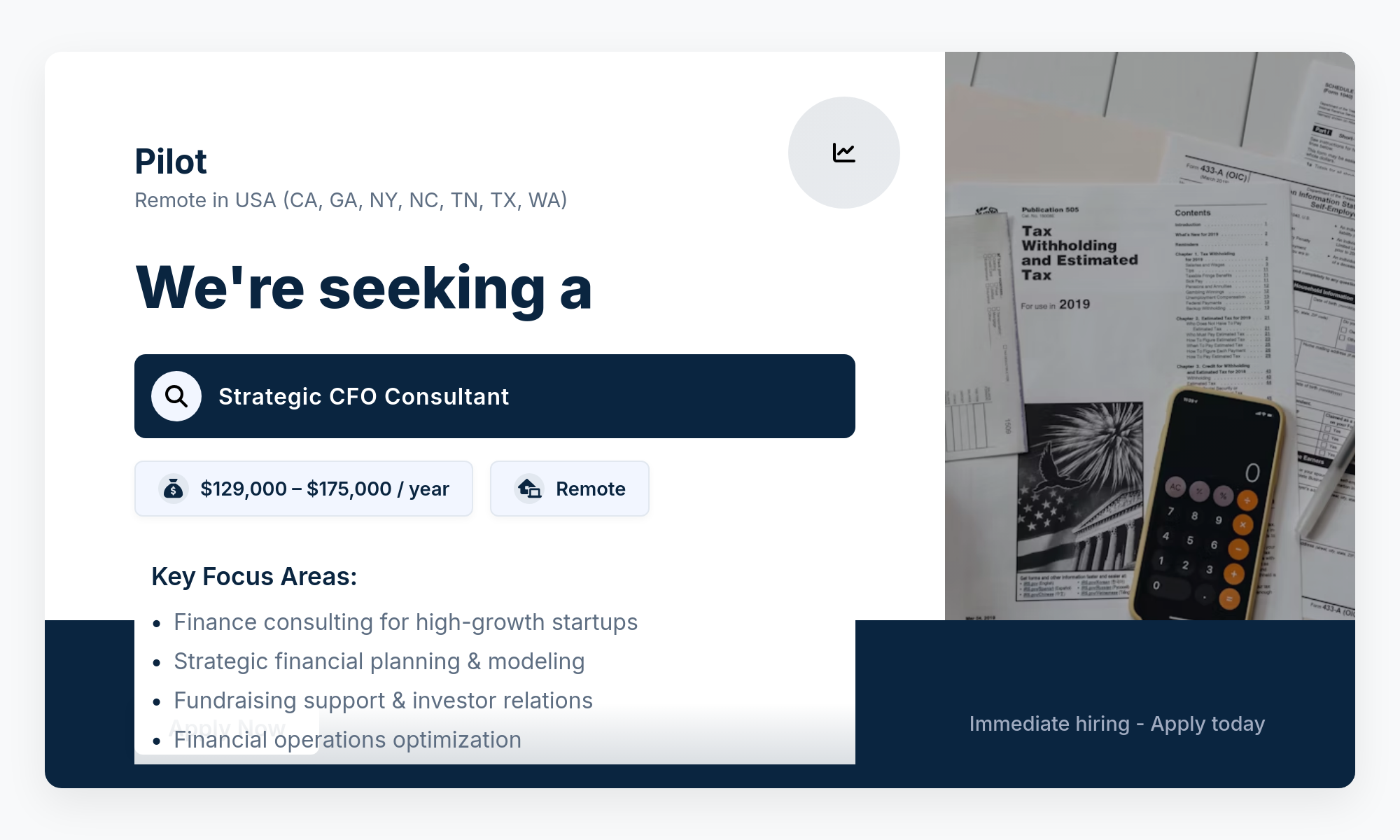Click the $129,000 – $175,000 / year text
The image size is (1400, 840).
click(x=325, y=489)
